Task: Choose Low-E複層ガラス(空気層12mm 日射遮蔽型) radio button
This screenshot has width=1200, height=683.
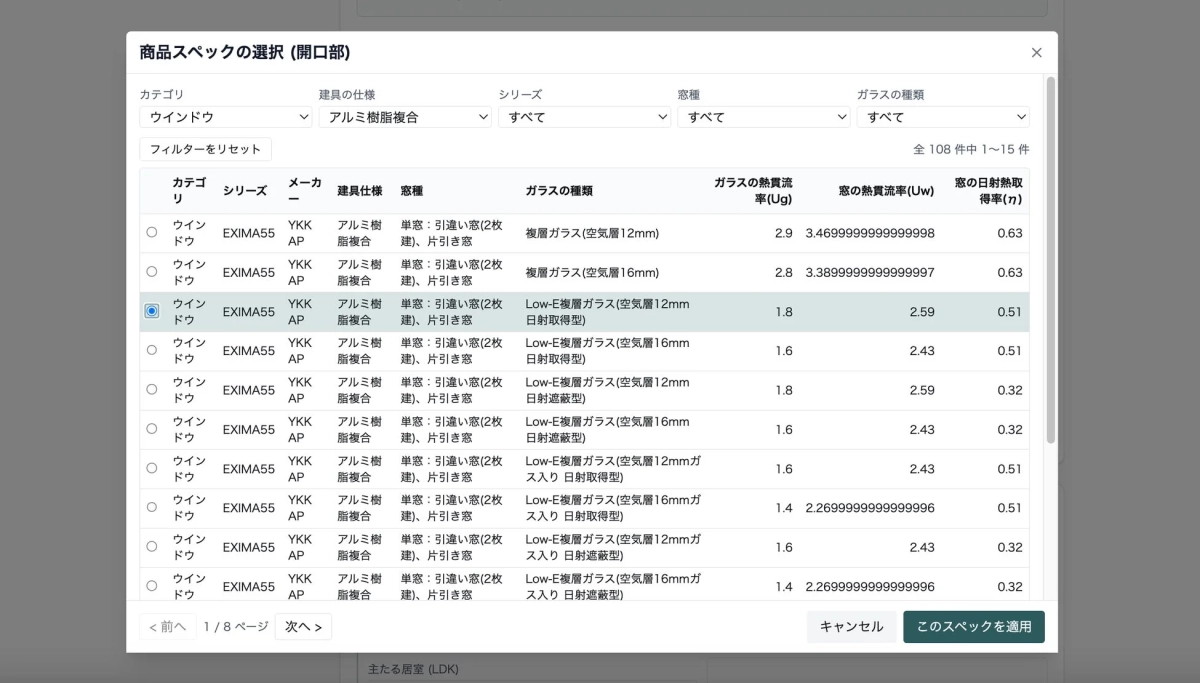Action: click(x=152, y=389)
